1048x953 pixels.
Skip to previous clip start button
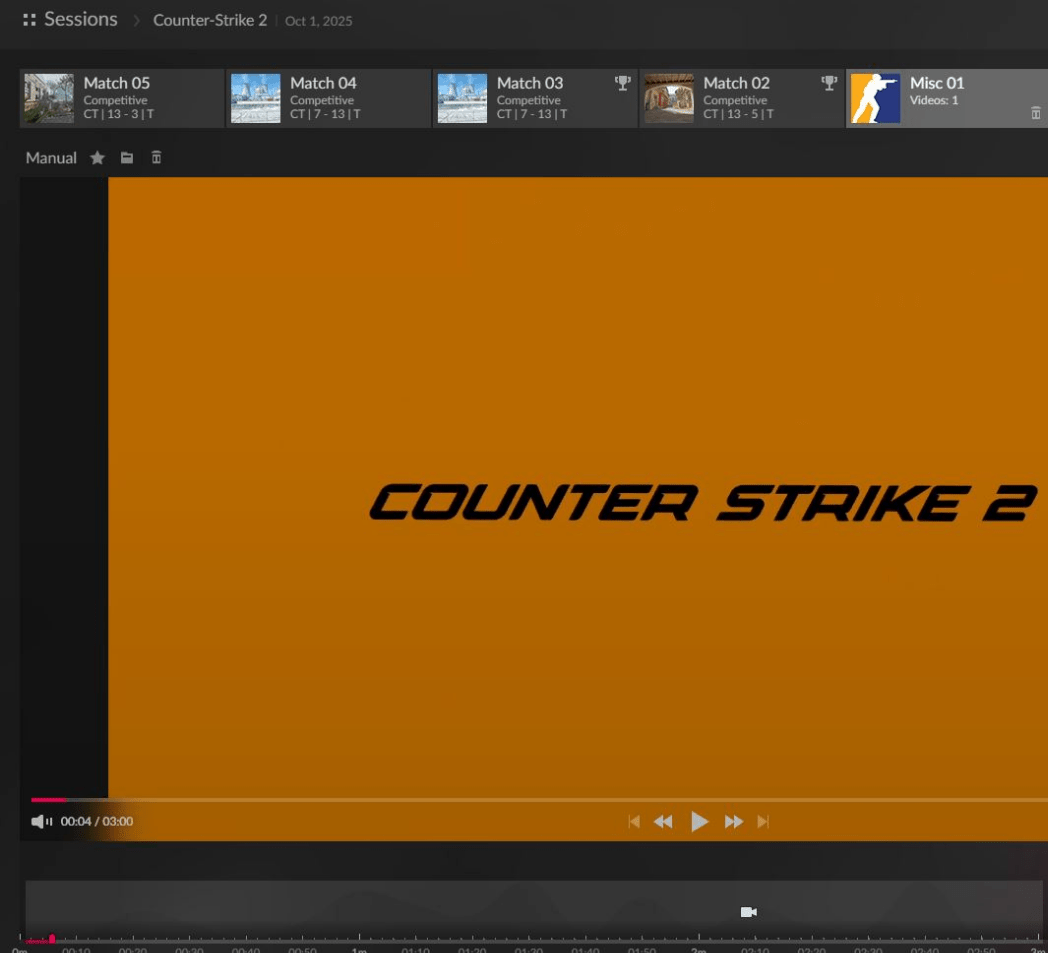coord(634,821)
